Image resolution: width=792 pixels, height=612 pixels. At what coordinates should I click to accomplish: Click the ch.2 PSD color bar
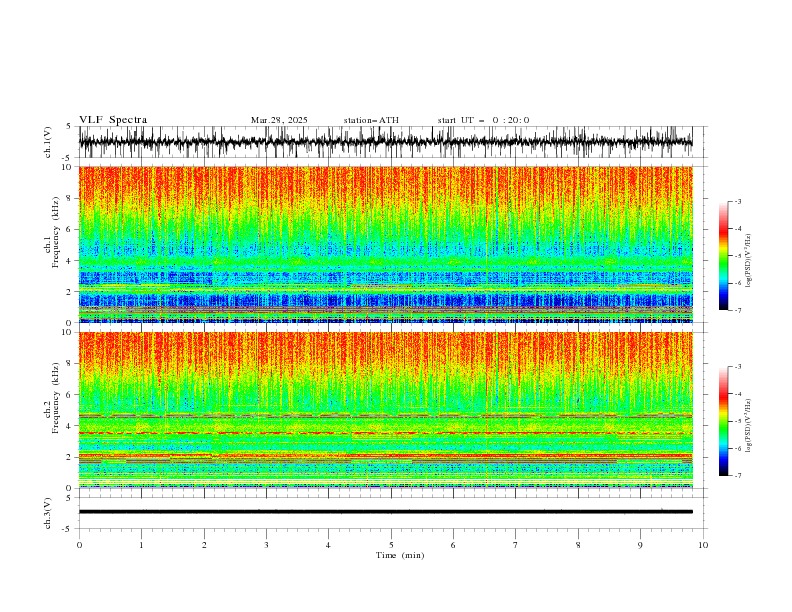(x=723, y=421)
